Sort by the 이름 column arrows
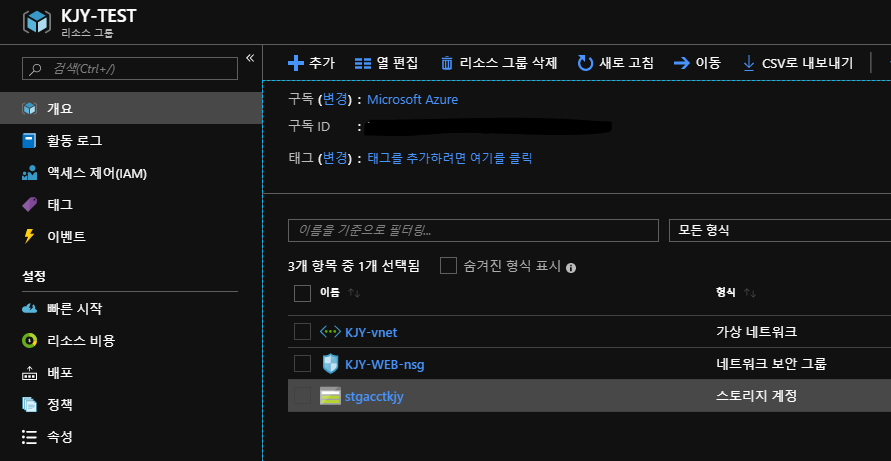The height and width of the screenshot is (461, 891). pyautogui.click(x=354, y=293)
